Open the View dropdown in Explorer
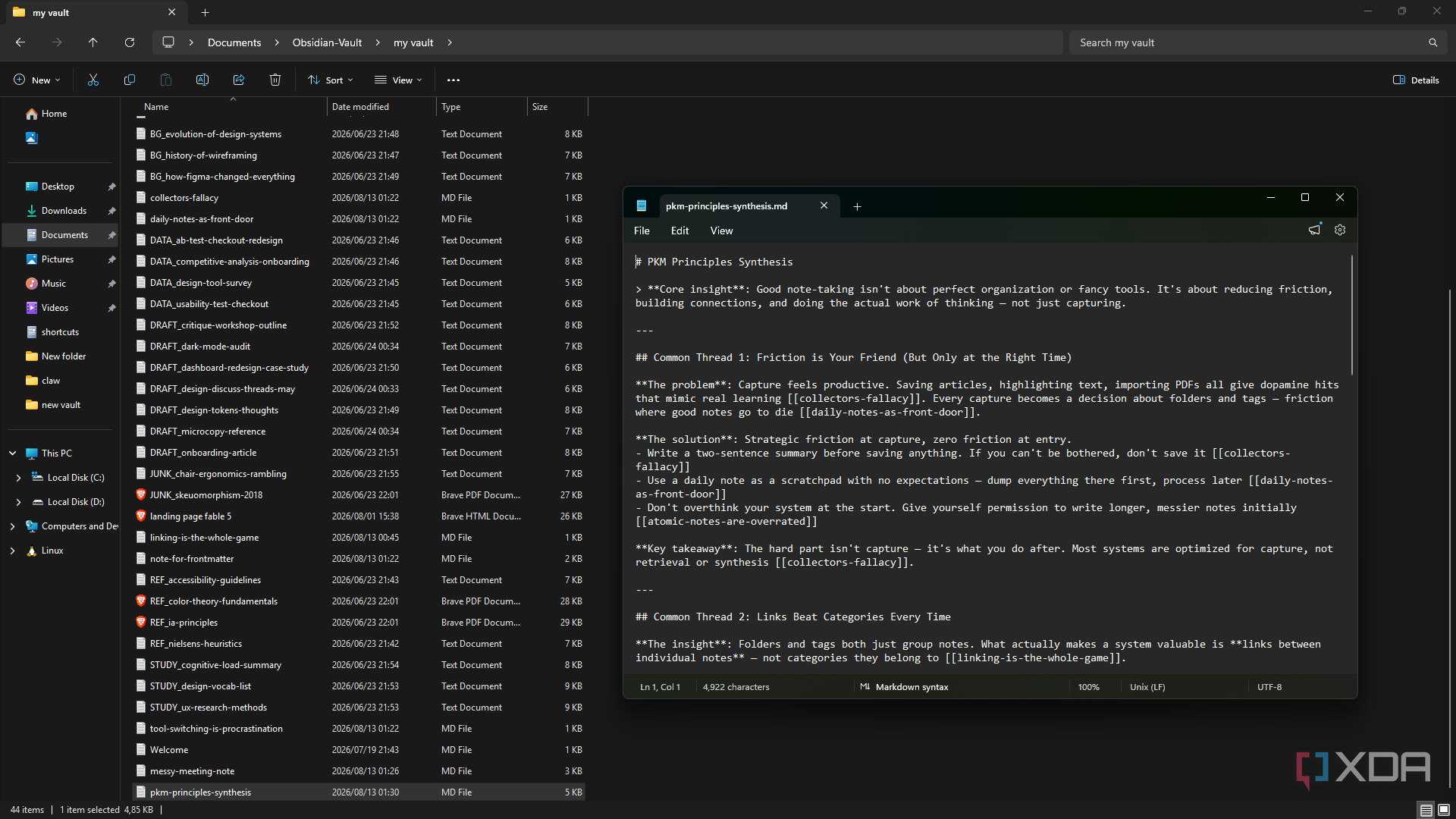1456x819 pixels. click(398, 80)
